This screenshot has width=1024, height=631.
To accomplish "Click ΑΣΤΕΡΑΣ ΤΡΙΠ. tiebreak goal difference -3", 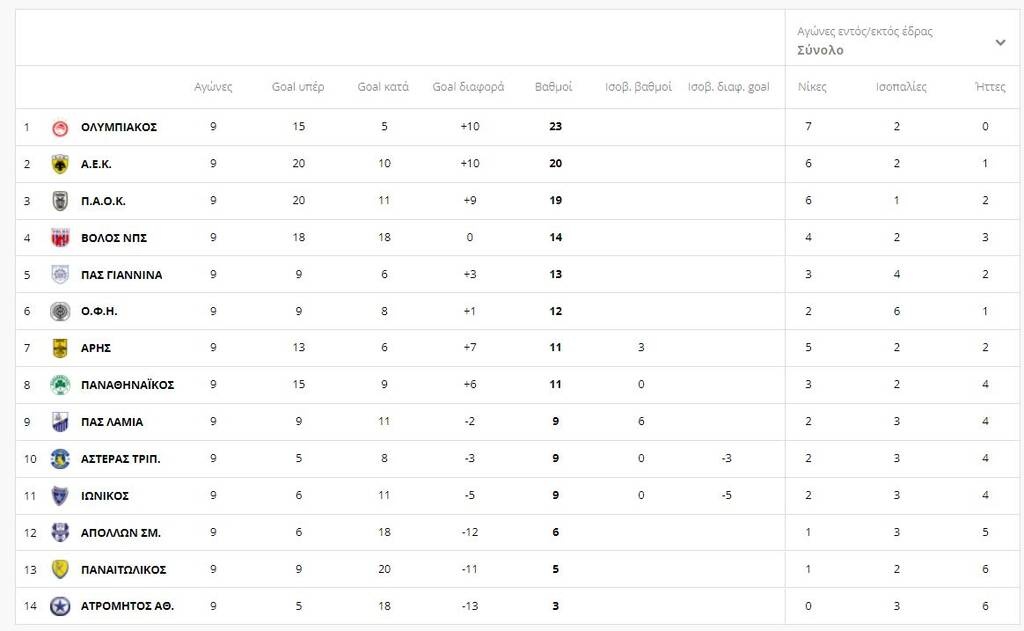I will point(726,459).
